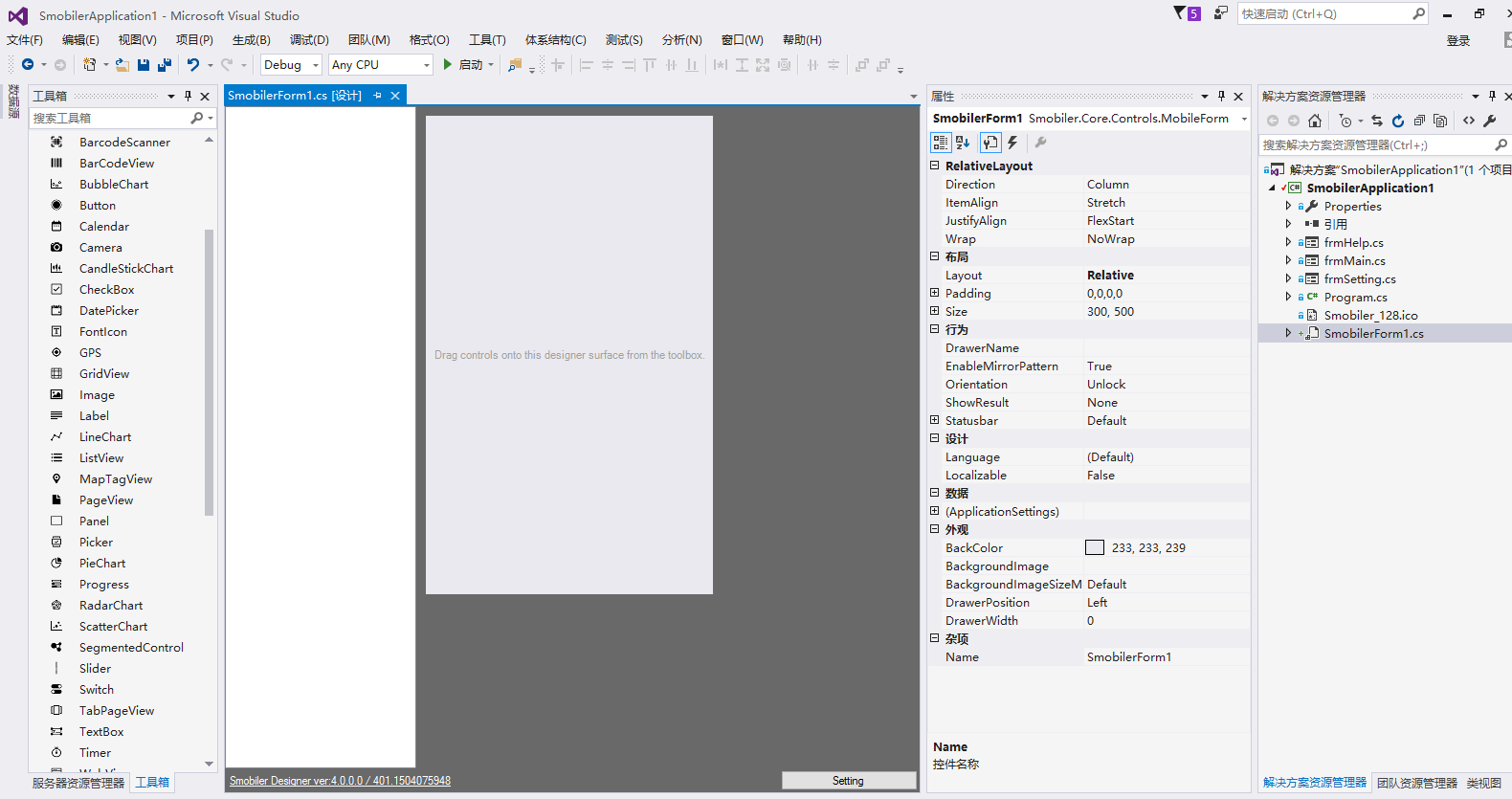This screenshot has height=799, width=1512.
Task: Click the View Code icon in Solution Explorer
Action: pyautogui.click(x=1469, y=121)
